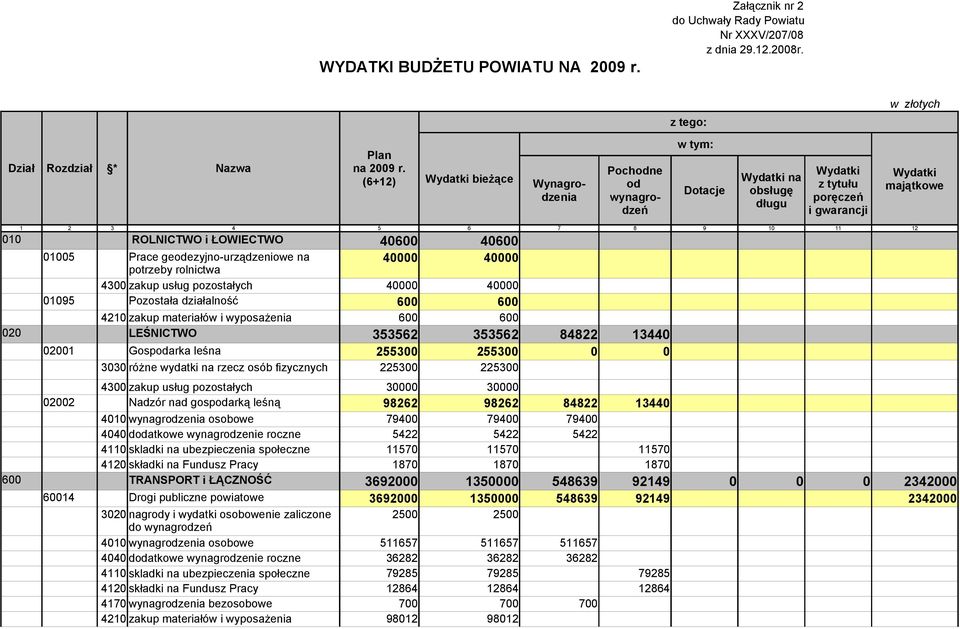This screenshot has height=629, width=960.
Task: Click the 'TRANSPORT i ŁĄCZNOŚĆ' section name
Action: coord(200,480)
